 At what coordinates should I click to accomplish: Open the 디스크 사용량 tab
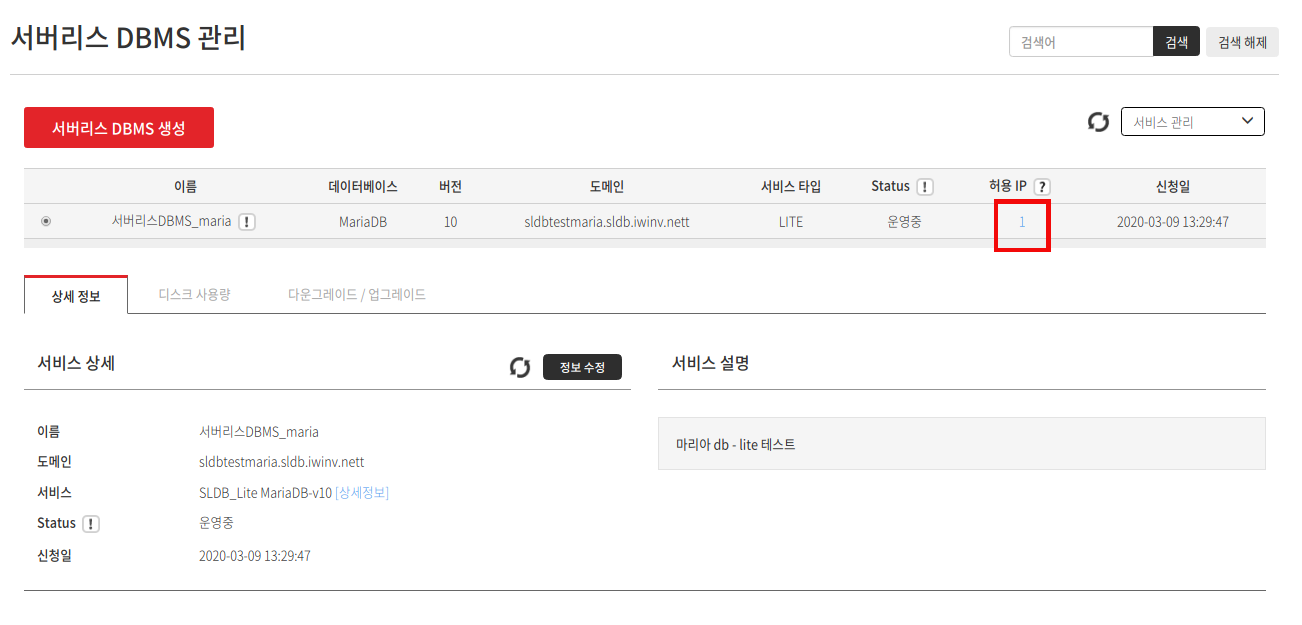point(195,295)
